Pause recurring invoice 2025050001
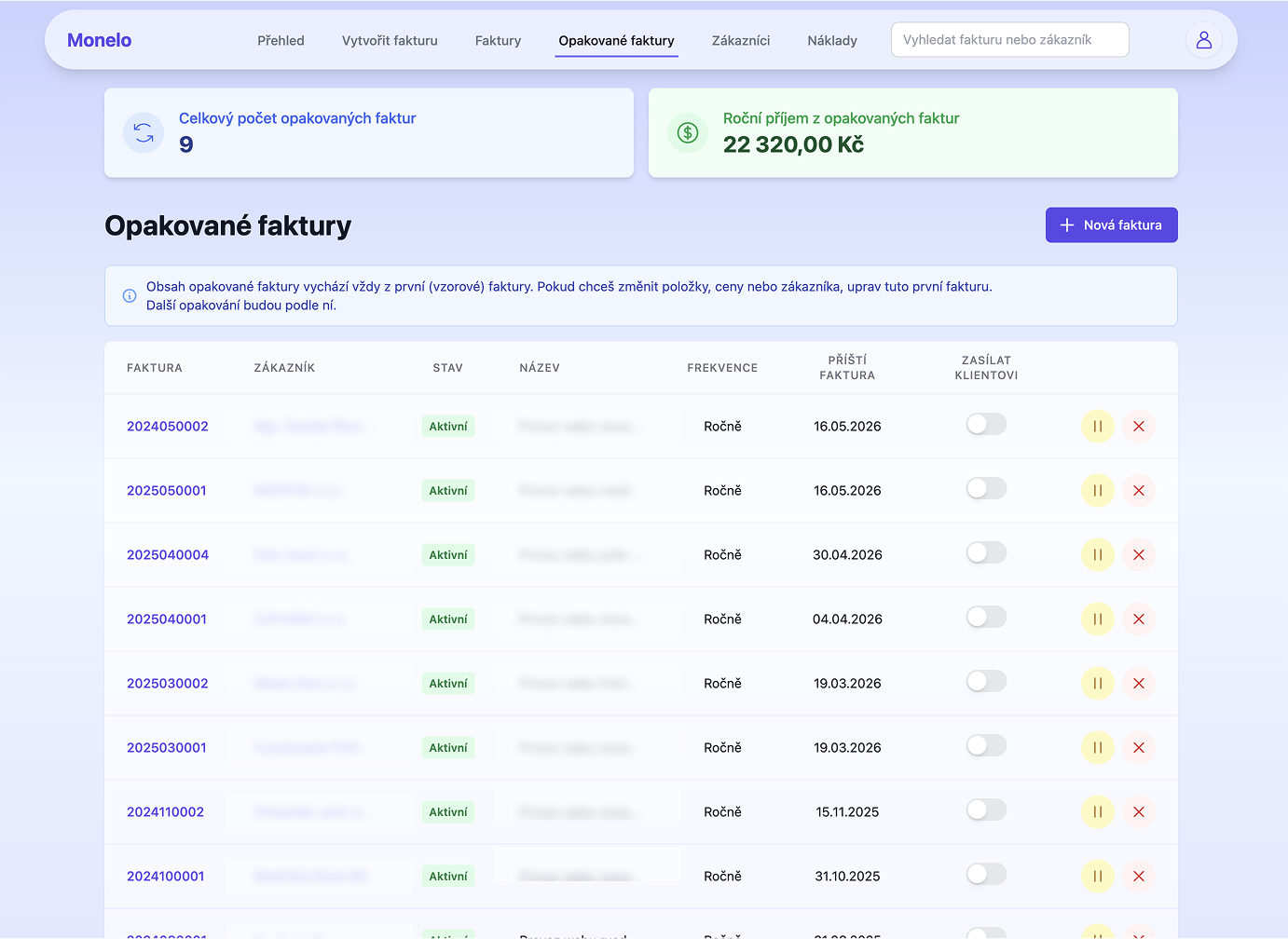1288x939 pixels. pyautogui.click(x=1098, y=491)
